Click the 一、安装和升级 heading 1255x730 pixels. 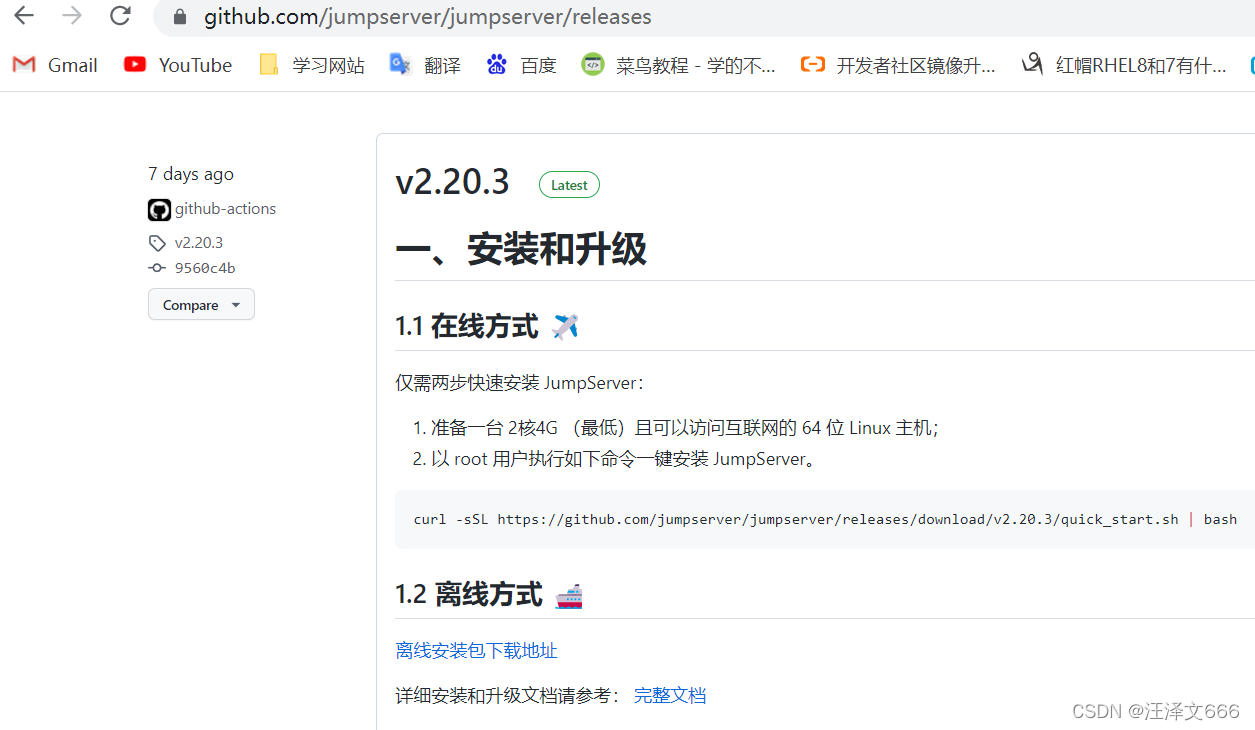(521, 249)
